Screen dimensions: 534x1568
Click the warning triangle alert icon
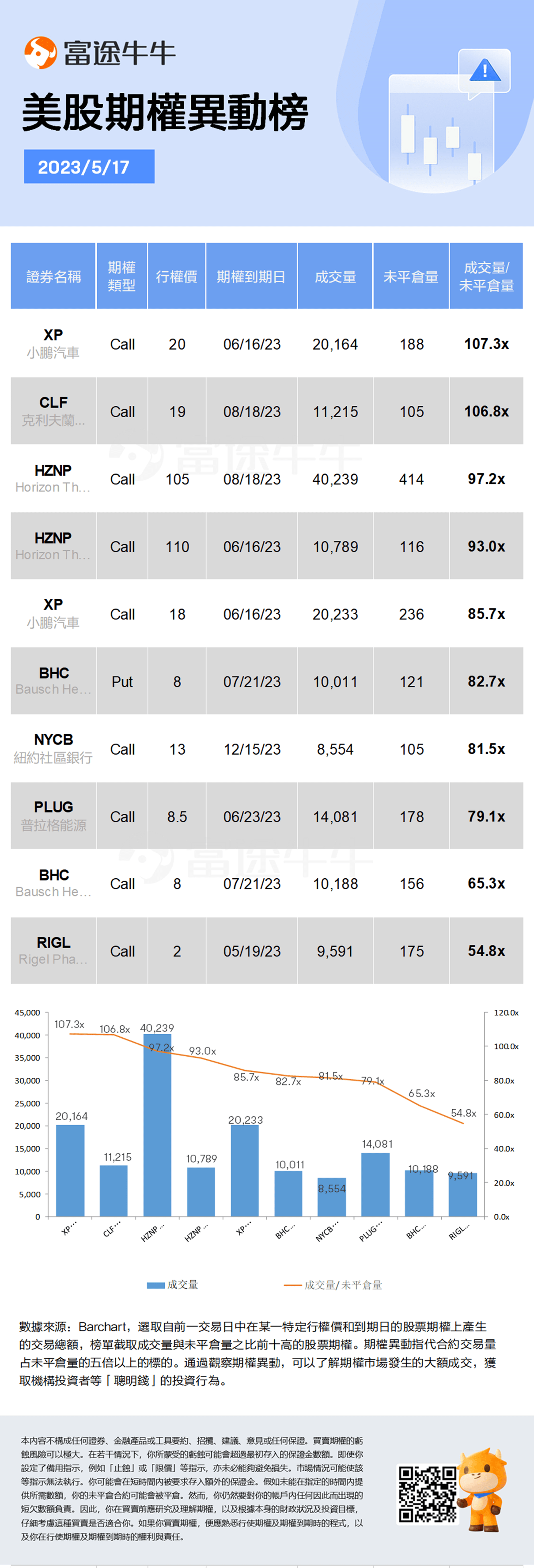pyautogui.click(x=485, y=71)
